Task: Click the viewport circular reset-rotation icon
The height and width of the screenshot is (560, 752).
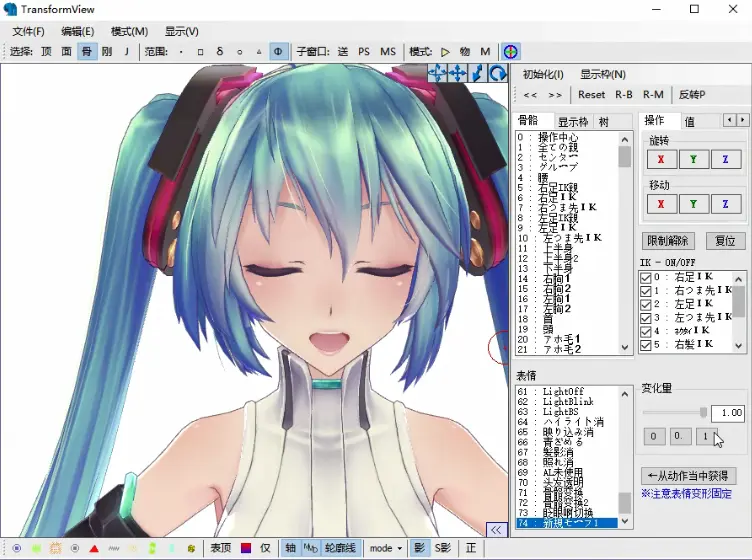Action: point(498,73)
